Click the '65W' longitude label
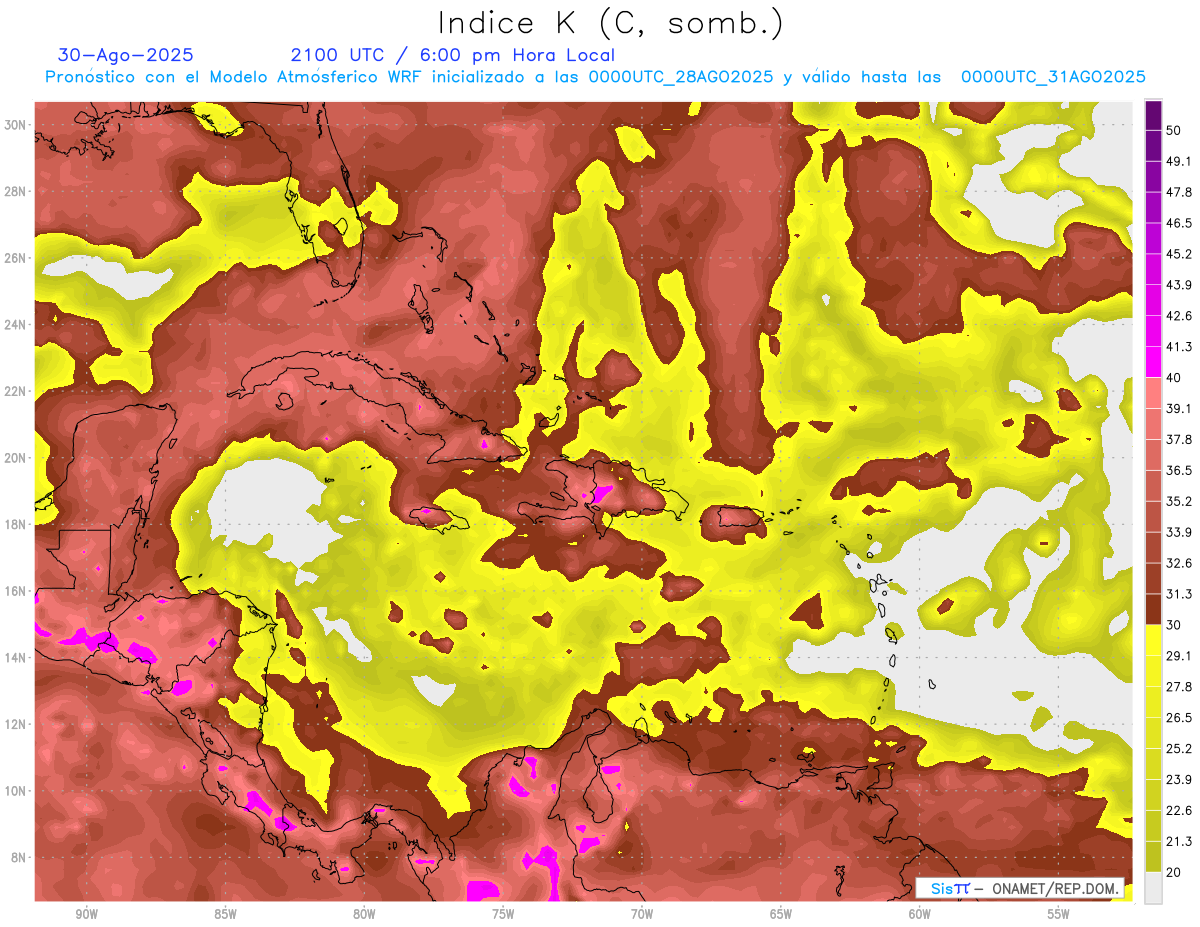The image size is (1200, 927). 781,914
